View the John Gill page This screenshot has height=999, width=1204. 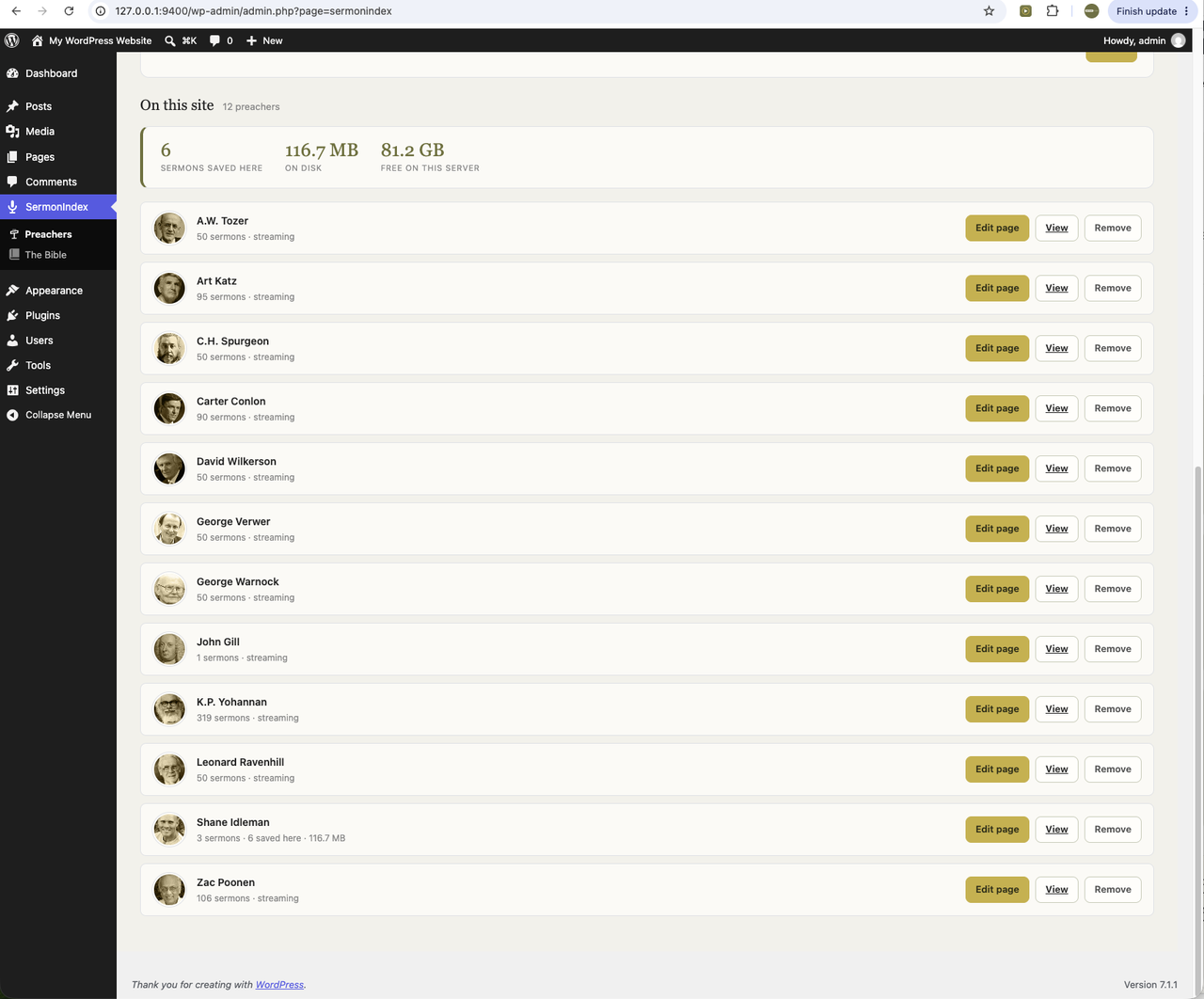coord(1056,649)
